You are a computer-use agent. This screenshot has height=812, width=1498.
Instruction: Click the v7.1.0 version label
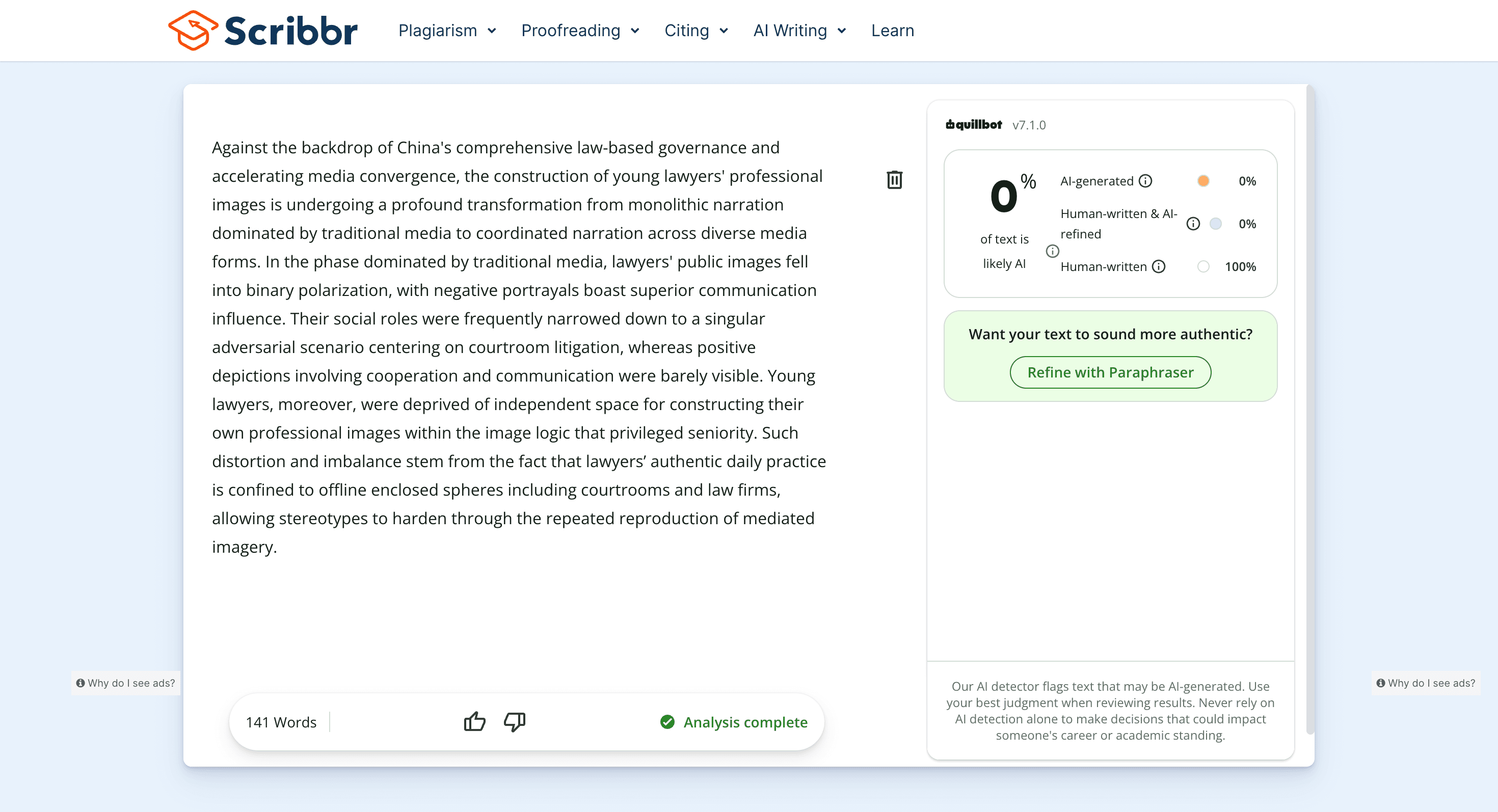coord(1029,125)
